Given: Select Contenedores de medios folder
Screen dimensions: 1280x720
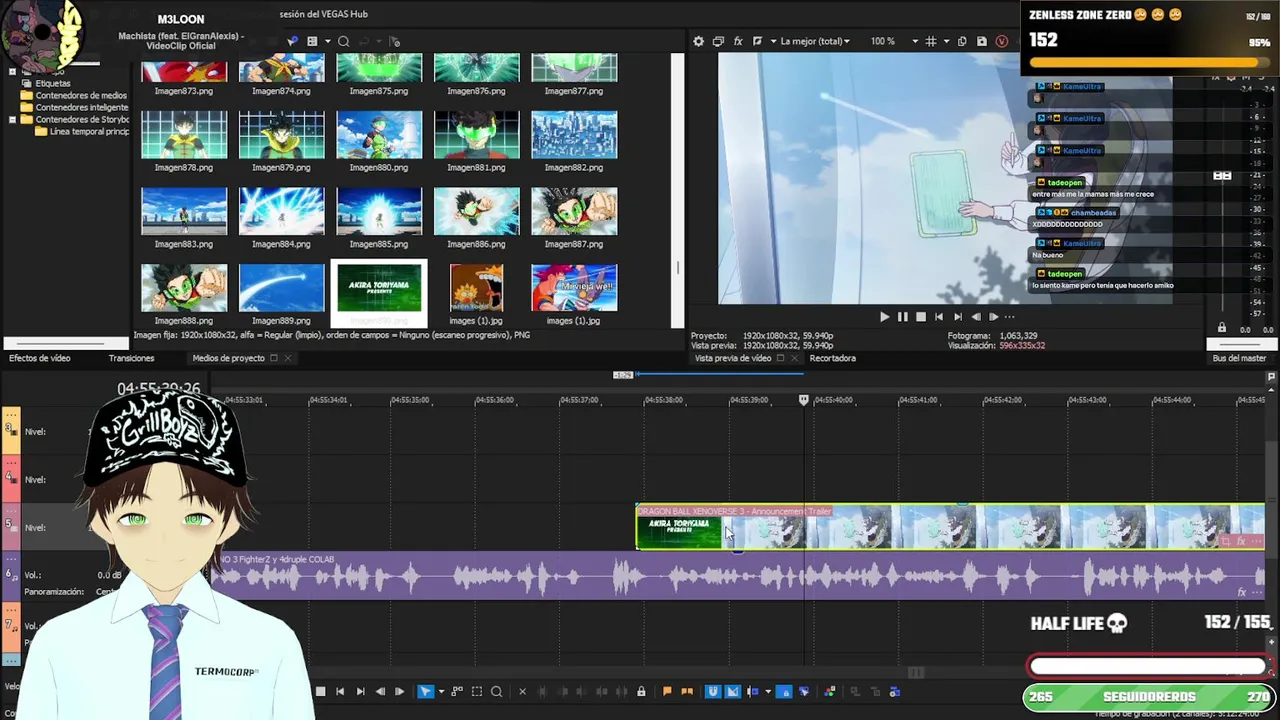Looking at the screenshot, I should 81,96.
